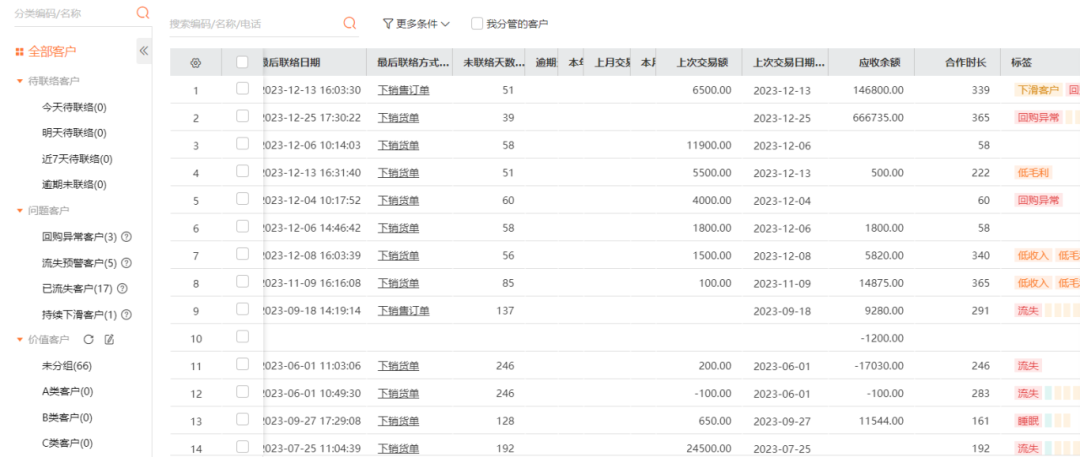Click help icon next to 流失预警客户

126,263
